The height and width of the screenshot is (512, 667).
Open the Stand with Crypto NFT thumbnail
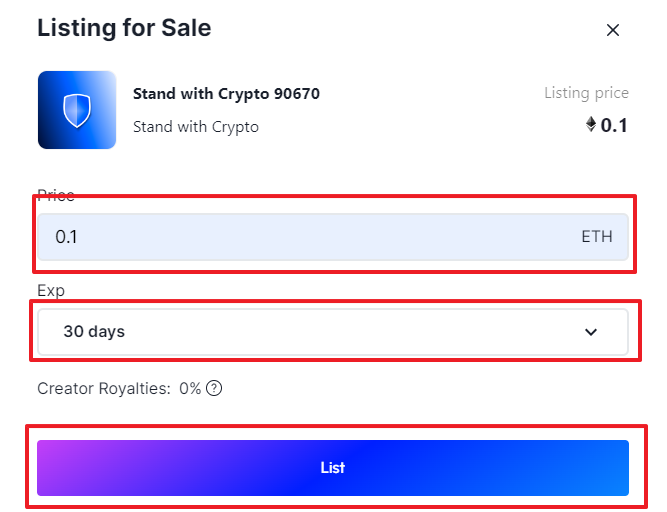(x=77, y=110)
